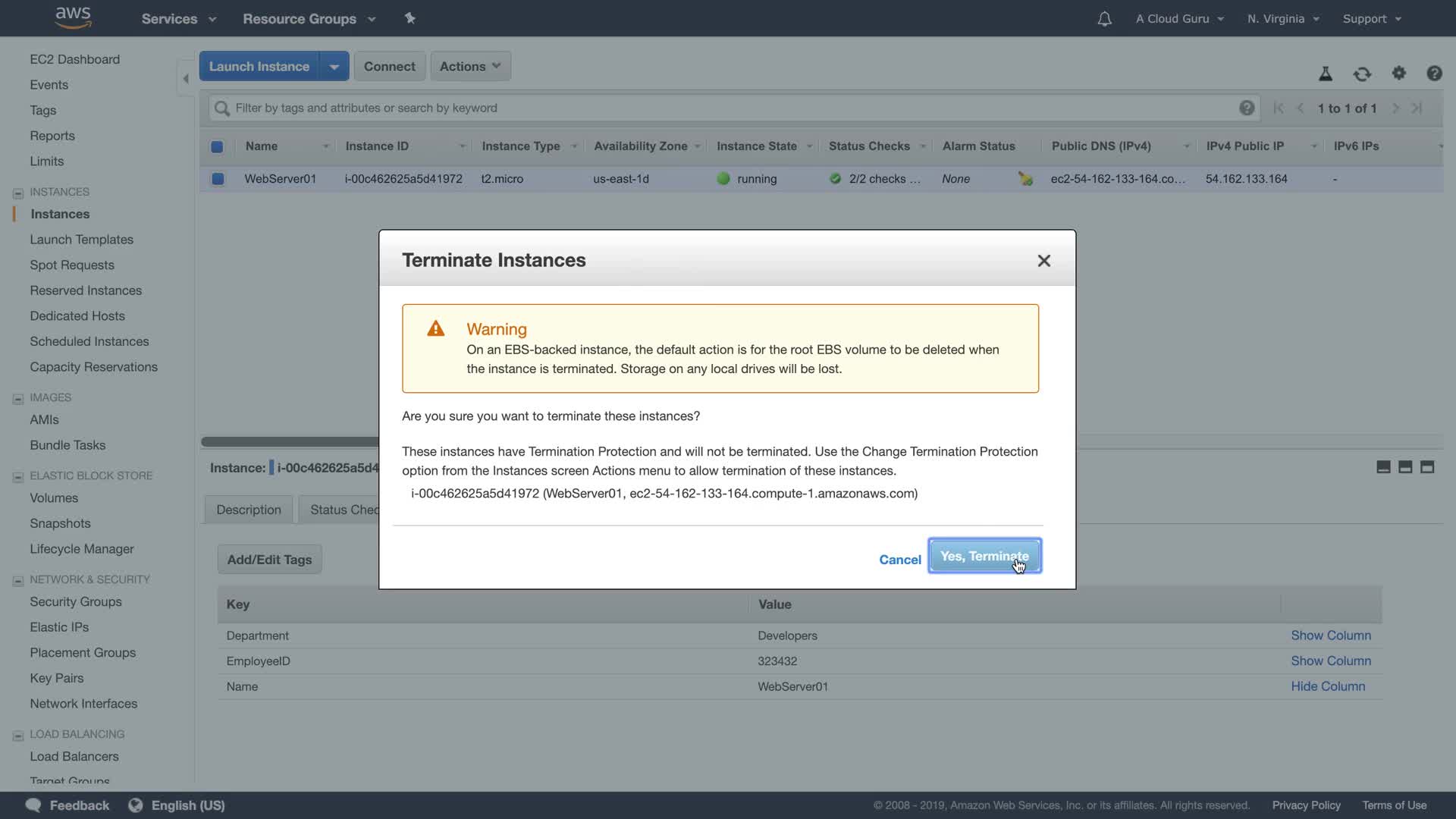Click the Yes, Terminate button
Viewport: 1456px width, 819px height.
pos(984,556)
